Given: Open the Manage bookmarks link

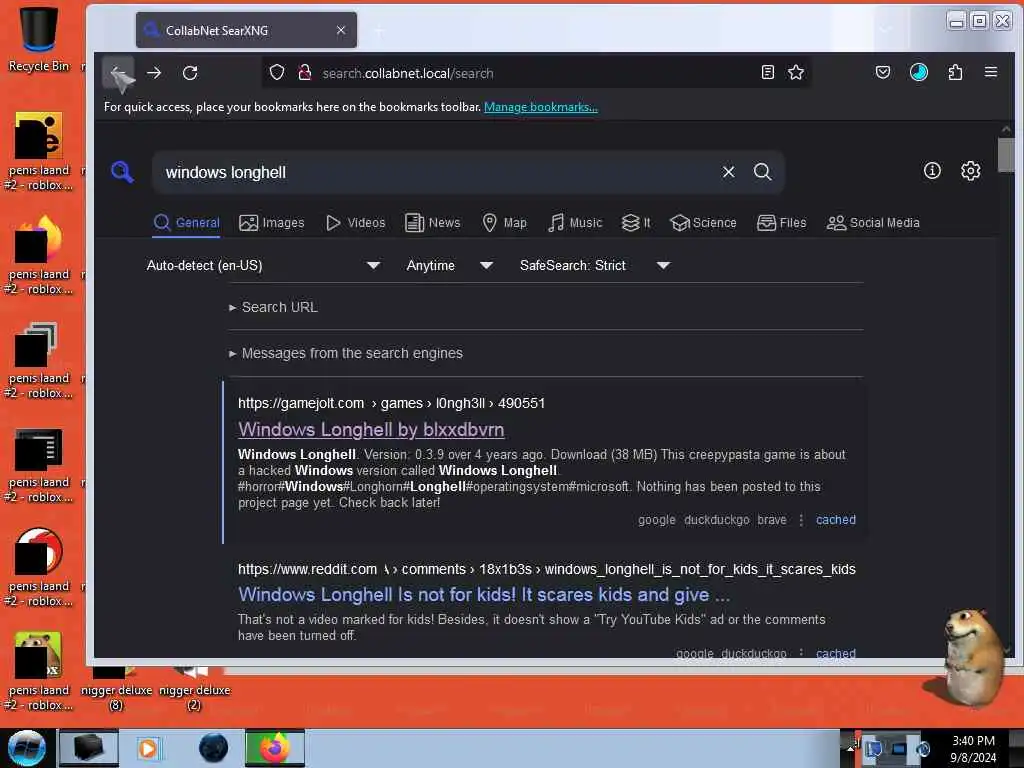Looking at the screenshot, I should 541,107.
